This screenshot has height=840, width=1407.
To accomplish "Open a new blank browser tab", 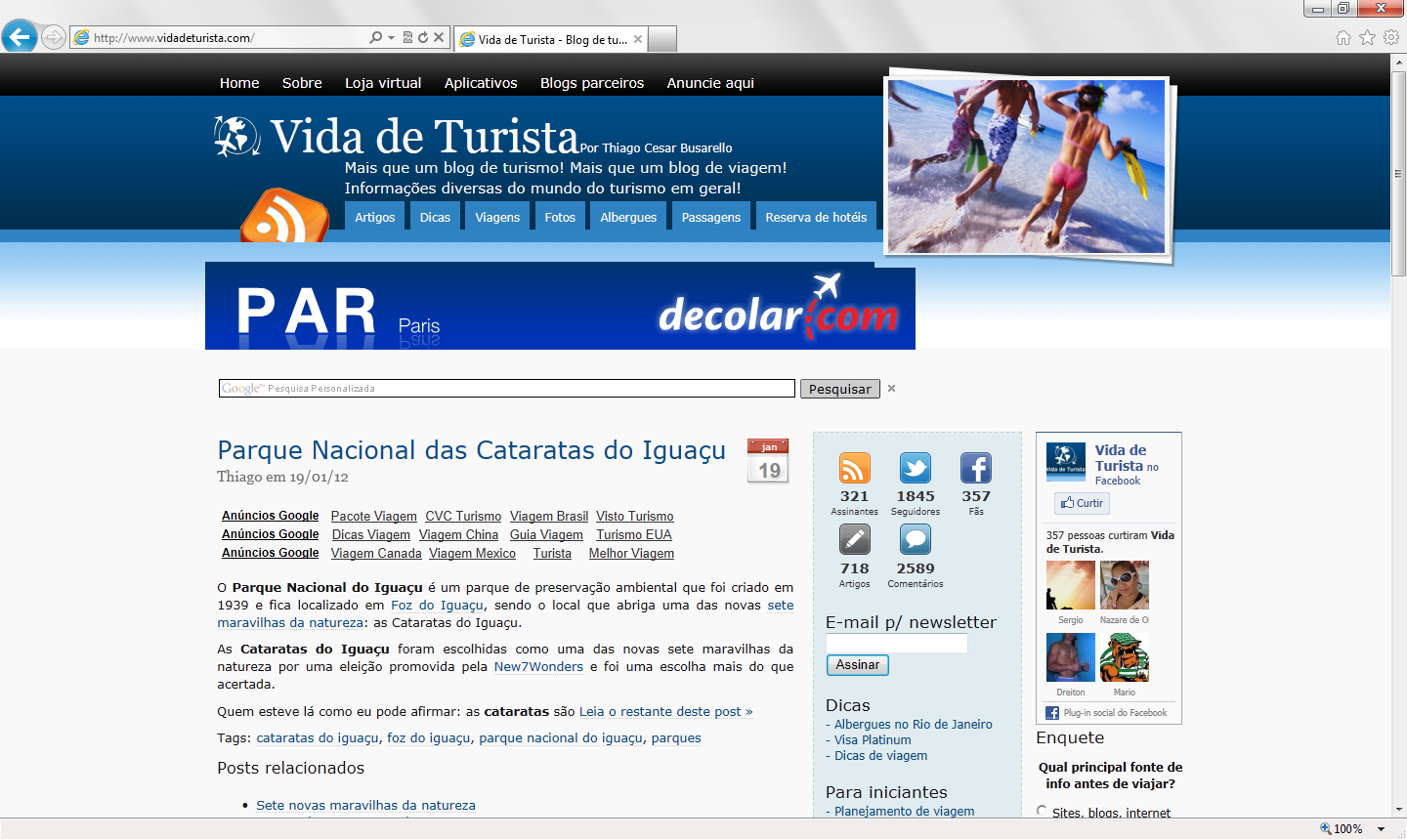I will pos(662,39).
